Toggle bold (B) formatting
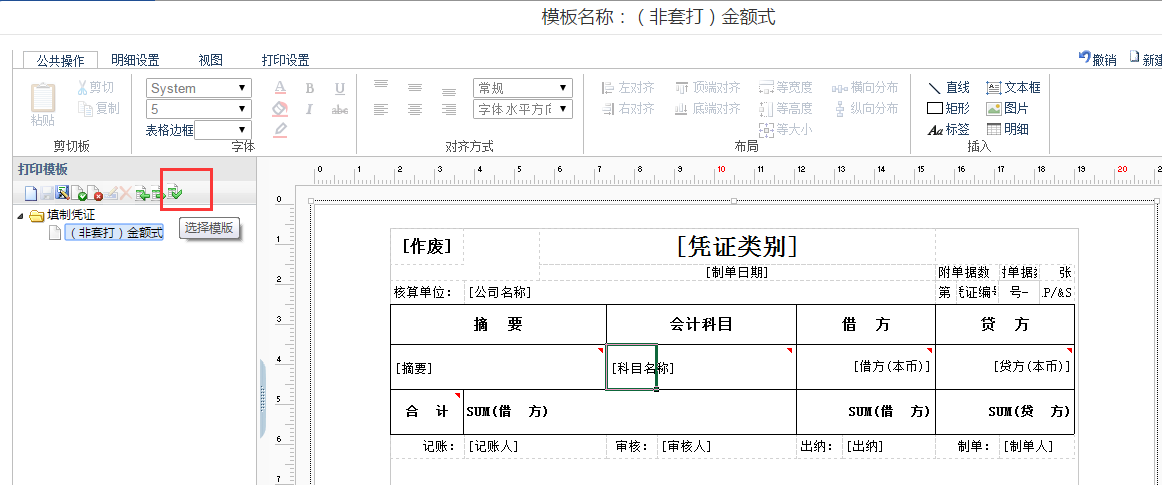The width and height of the screenshot is (1162, 485). click(310, 88)
